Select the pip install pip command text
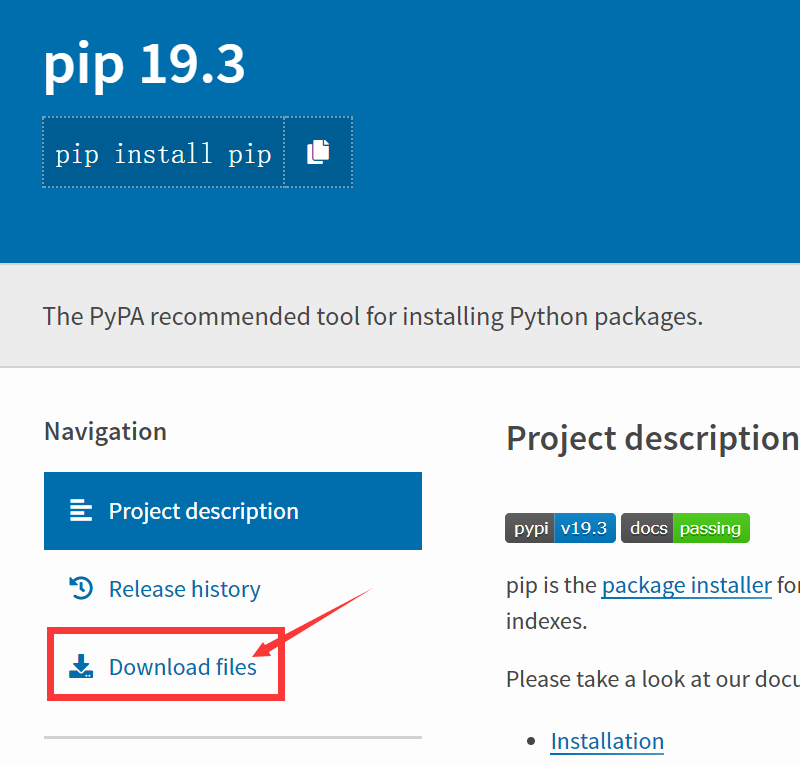Screen dimensions: 800x766 pyautogui.click(x=163, y=154)
